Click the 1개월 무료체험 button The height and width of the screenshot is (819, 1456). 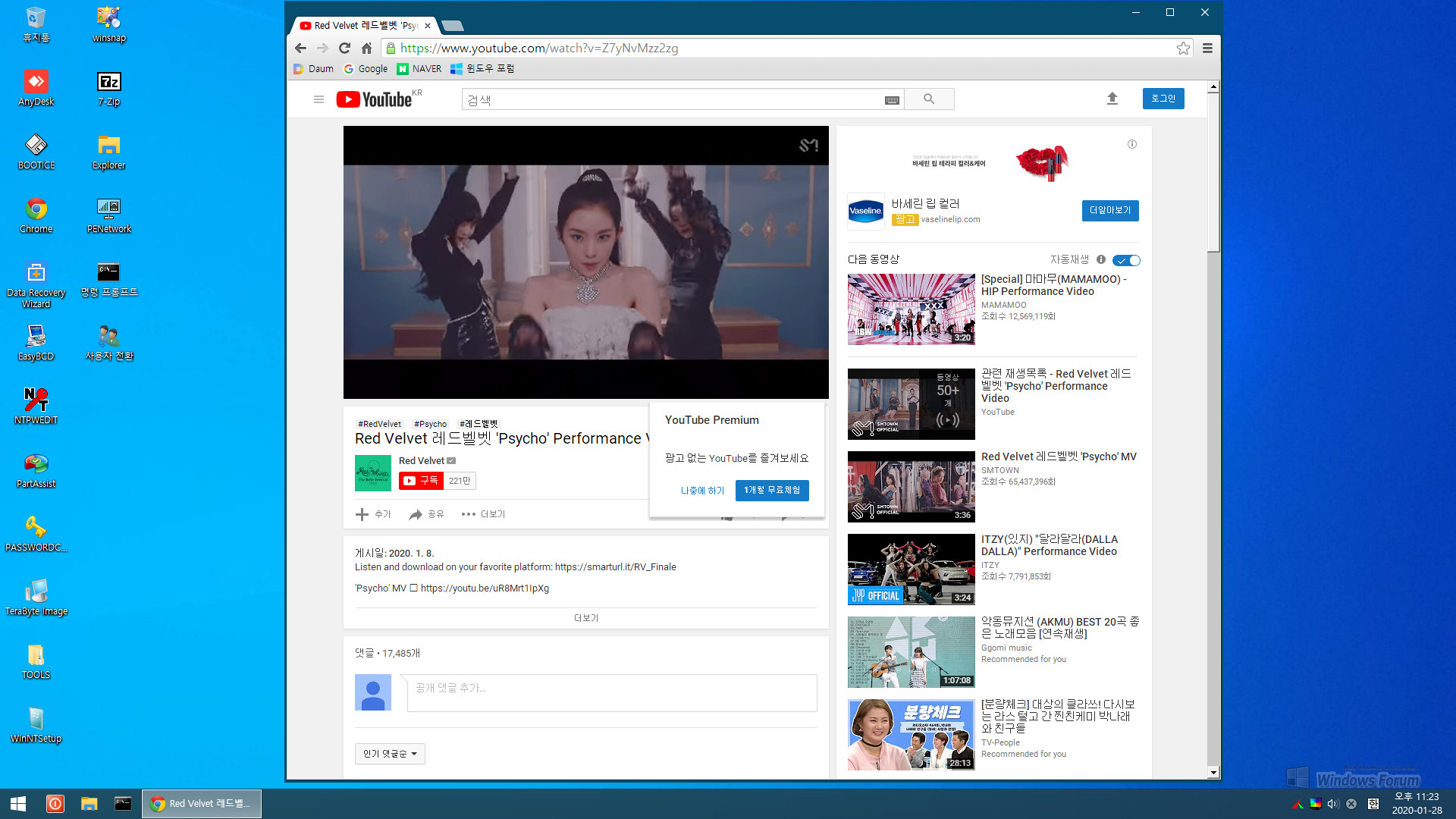[x=772, y=491]
